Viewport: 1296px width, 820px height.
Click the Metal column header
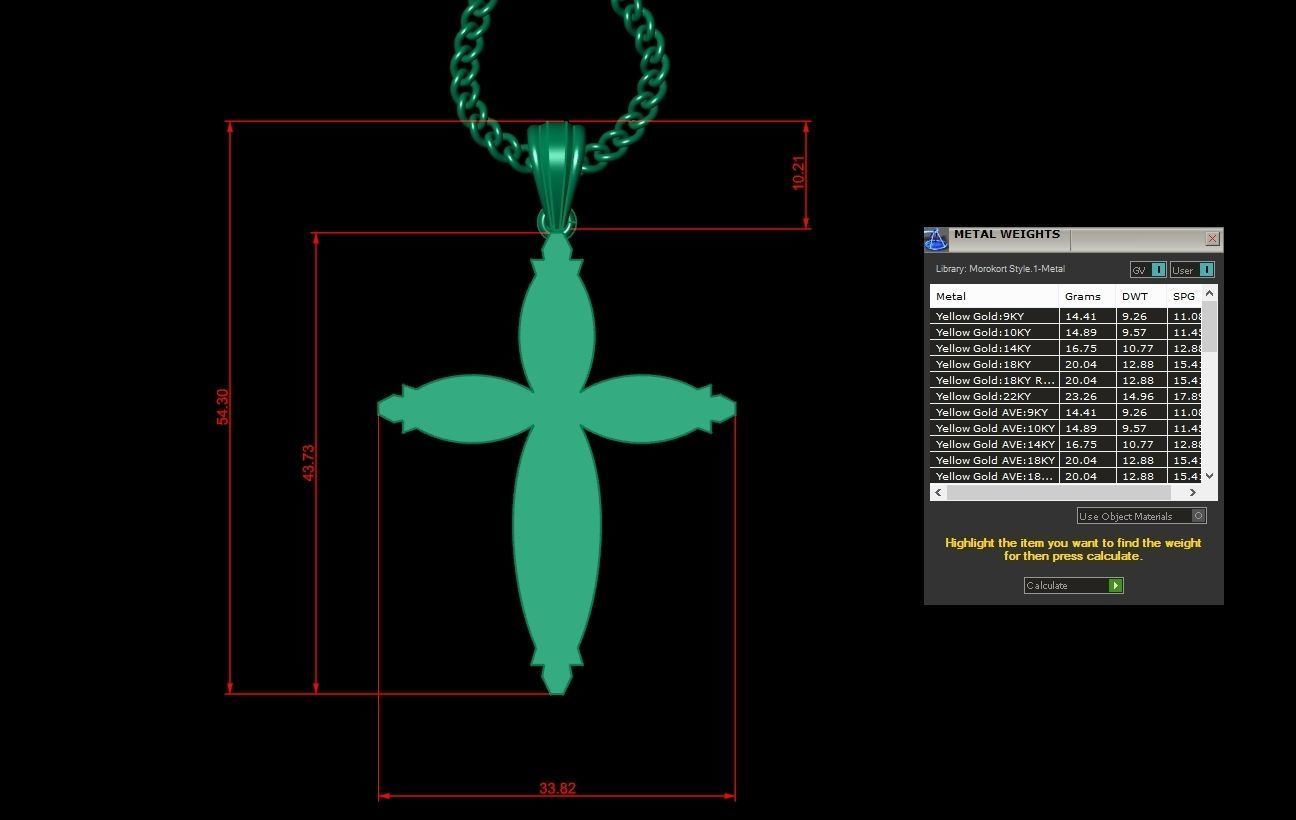tap(994, 296)
